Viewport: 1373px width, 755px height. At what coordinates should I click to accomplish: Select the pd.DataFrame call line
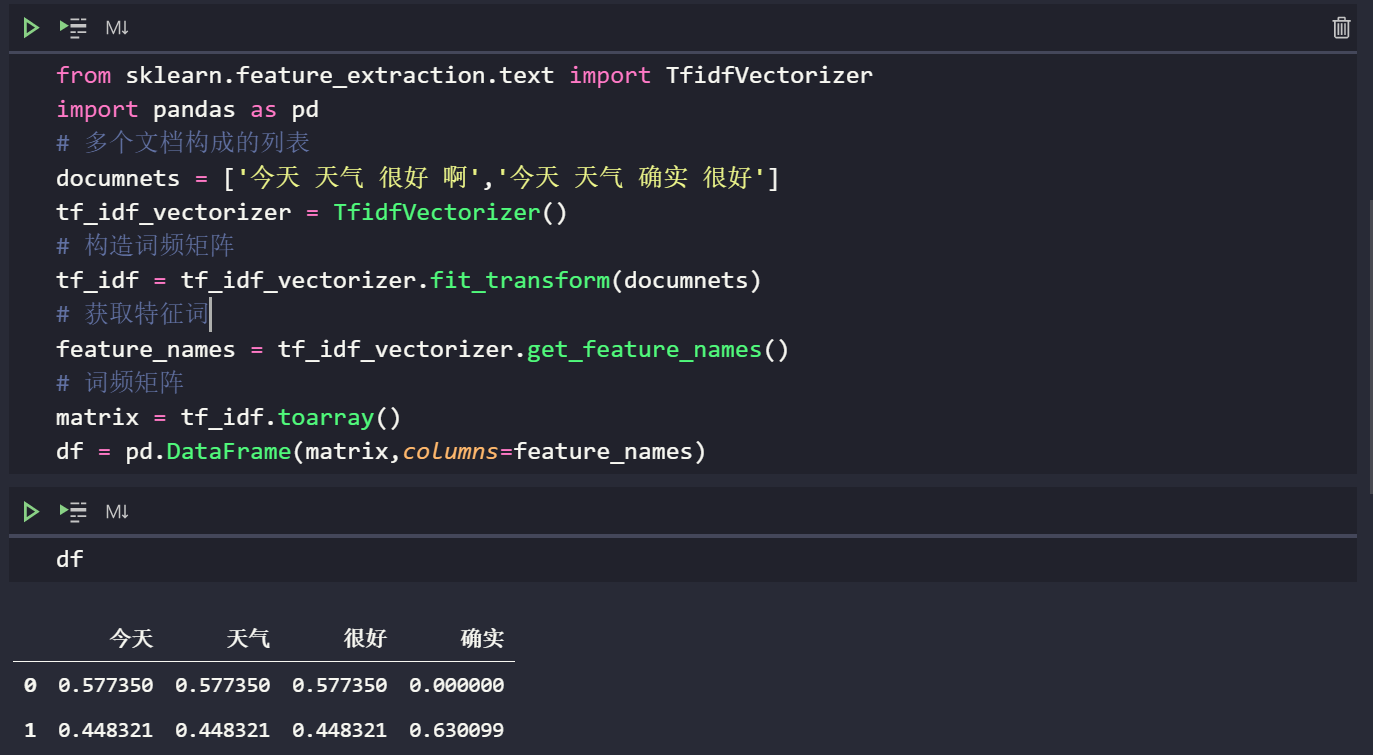pyautogui.click(x=380, y=450)
